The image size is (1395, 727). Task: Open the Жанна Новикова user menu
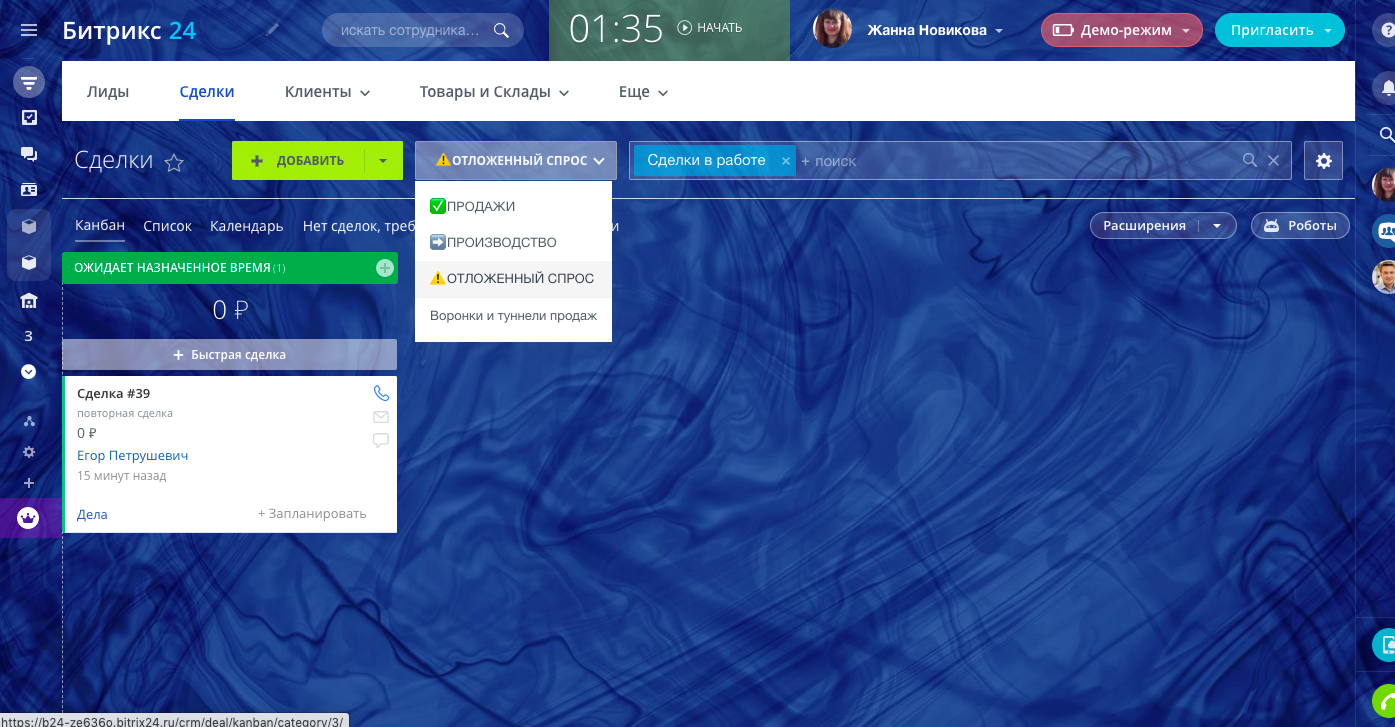pos(935,30)
